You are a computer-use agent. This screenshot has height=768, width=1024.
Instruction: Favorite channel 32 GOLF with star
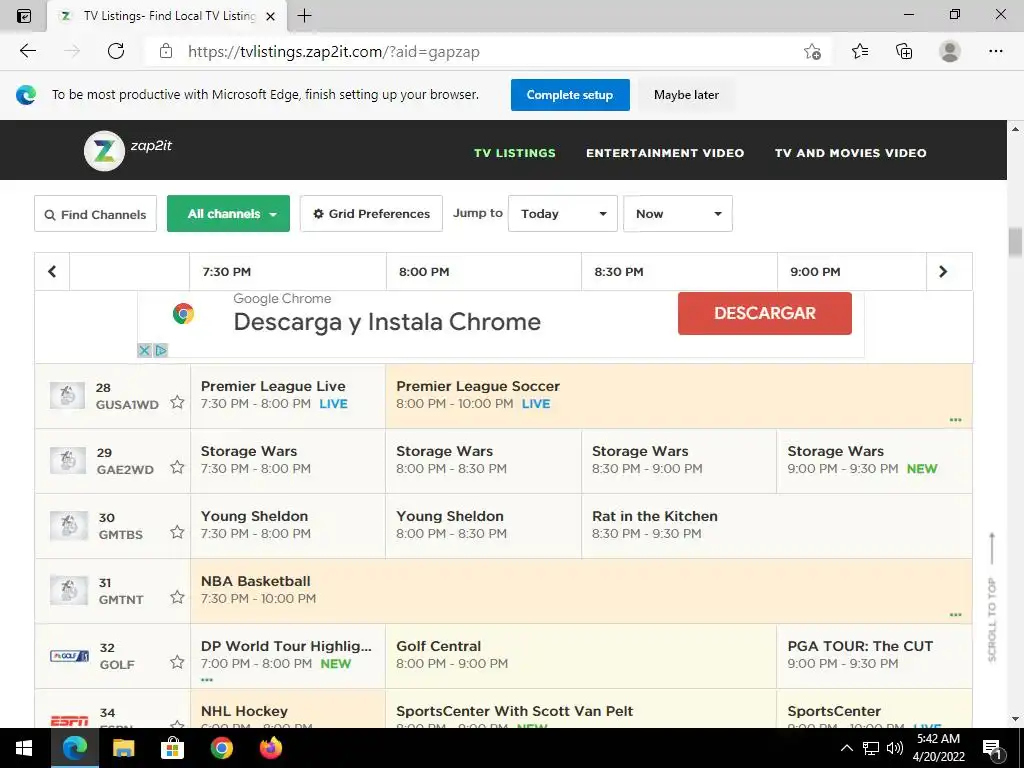point(177,662)
